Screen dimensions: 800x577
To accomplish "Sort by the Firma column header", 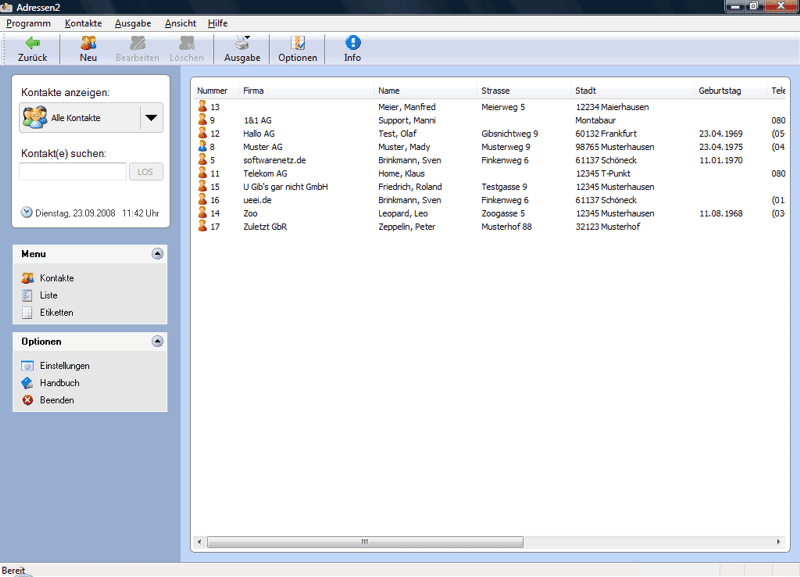I will click(x=254, y=91).
